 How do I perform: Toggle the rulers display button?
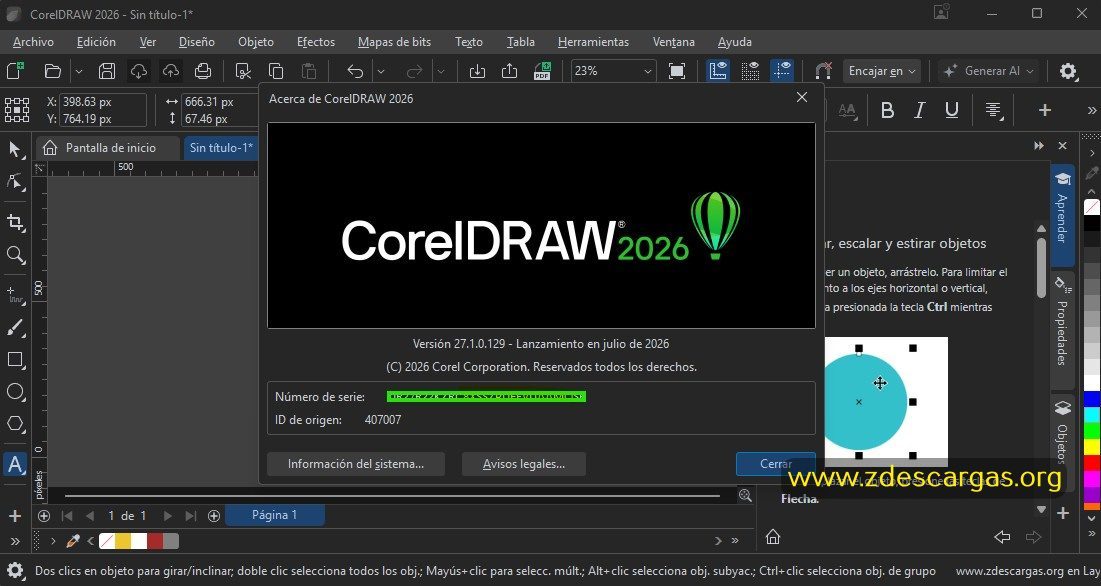point(718,71)
